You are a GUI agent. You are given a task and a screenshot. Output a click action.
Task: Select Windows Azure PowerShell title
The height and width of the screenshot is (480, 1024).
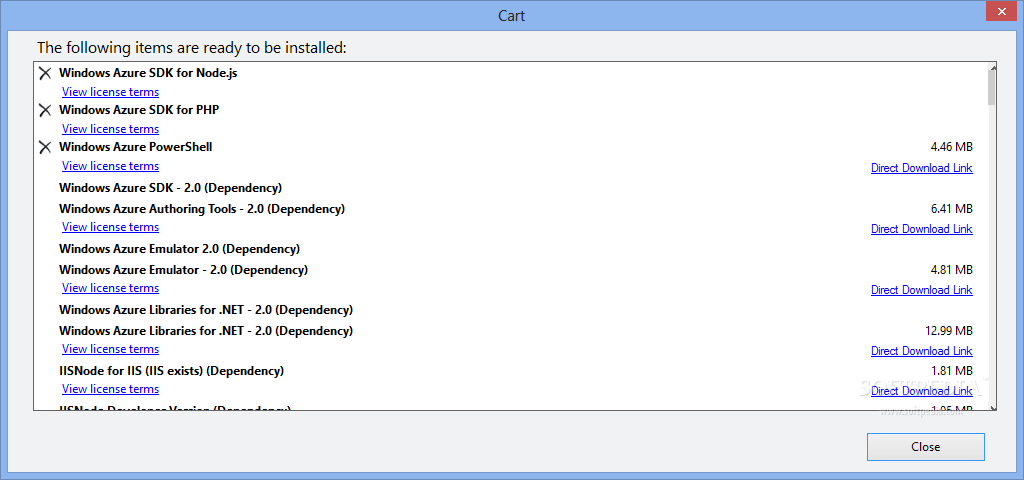pyautogui.click(x=135, y=148)
